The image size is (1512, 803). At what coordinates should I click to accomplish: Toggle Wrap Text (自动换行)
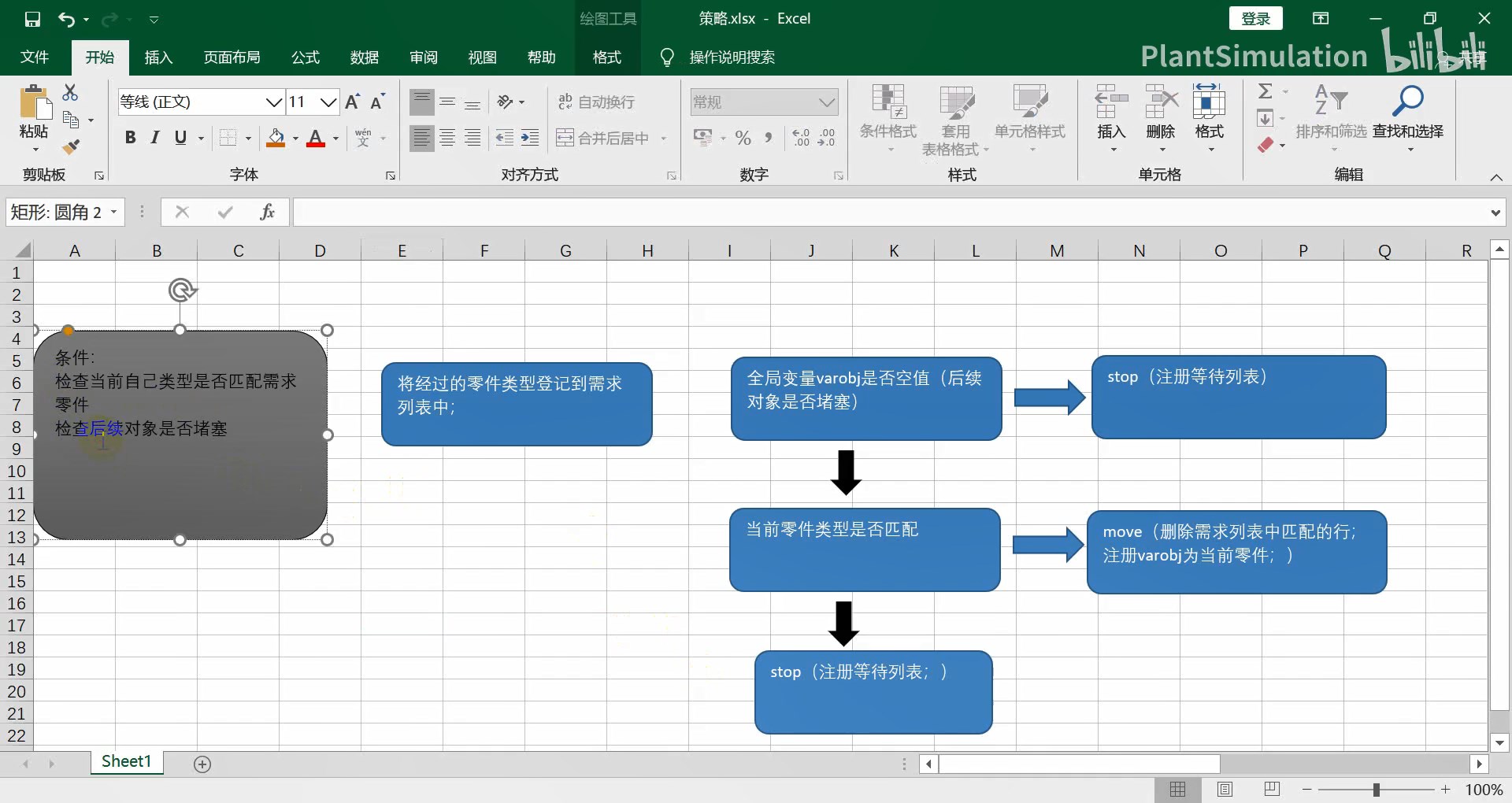[596, 102]
